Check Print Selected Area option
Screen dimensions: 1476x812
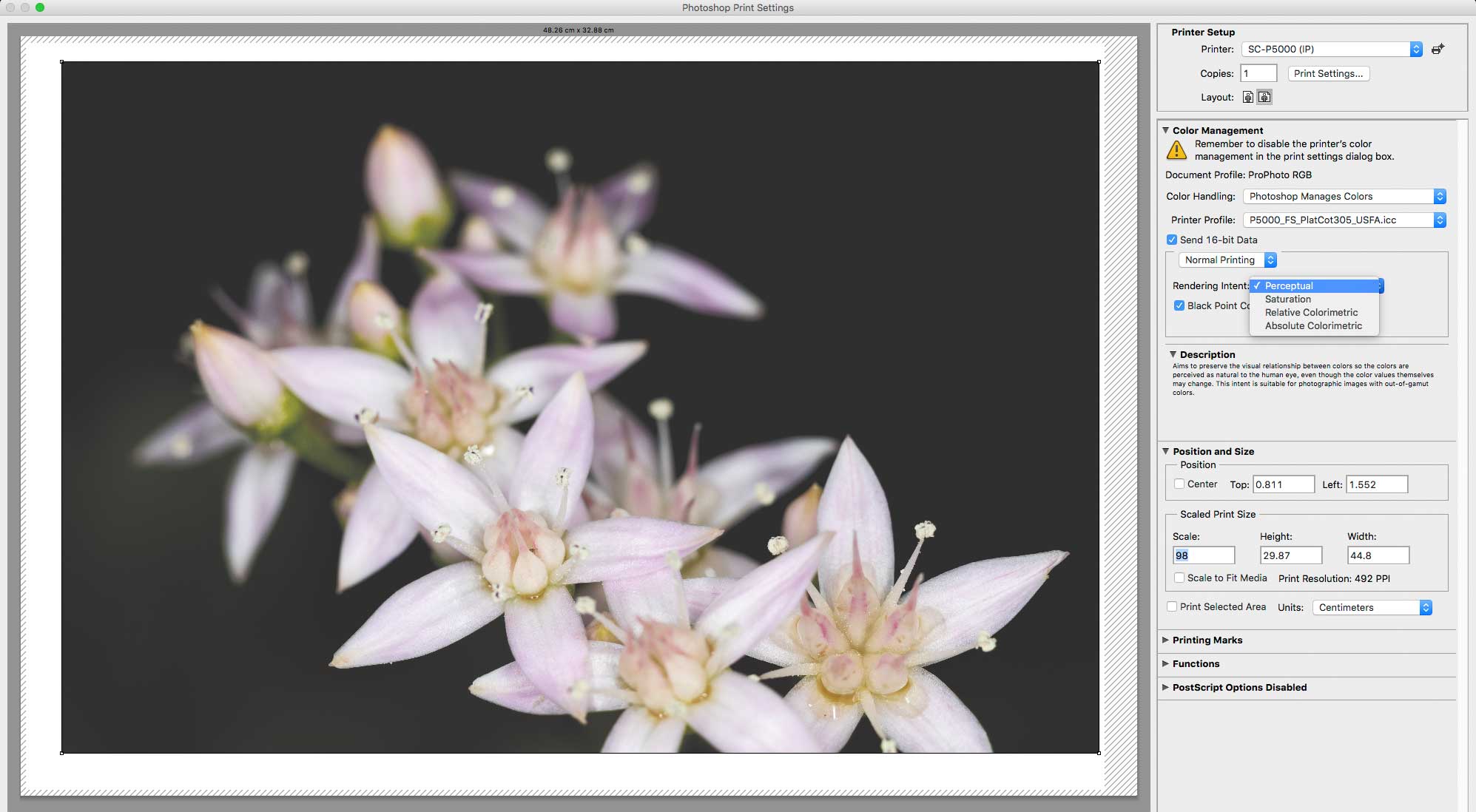(x=1172, y=606)
